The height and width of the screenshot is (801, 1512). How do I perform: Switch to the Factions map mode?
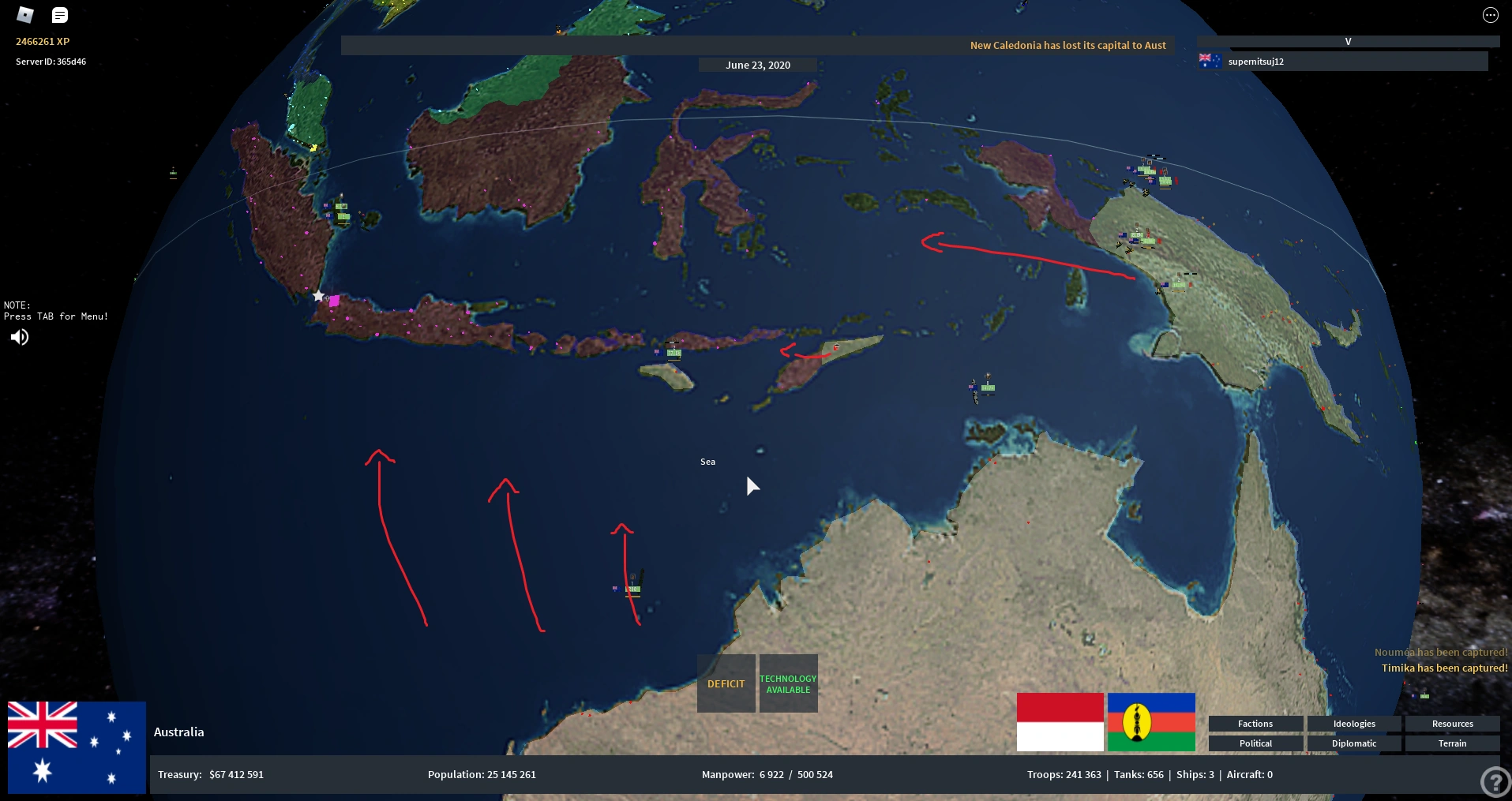click(1255, 724)
